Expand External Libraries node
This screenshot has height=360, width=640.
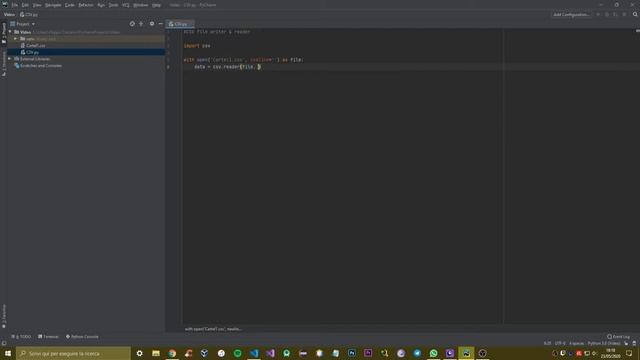pos(10,59)
